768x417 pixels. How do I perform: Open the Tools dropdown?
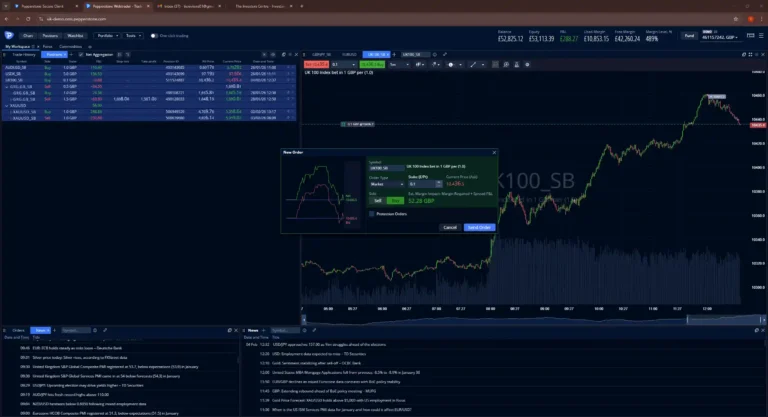click(133, 36)
